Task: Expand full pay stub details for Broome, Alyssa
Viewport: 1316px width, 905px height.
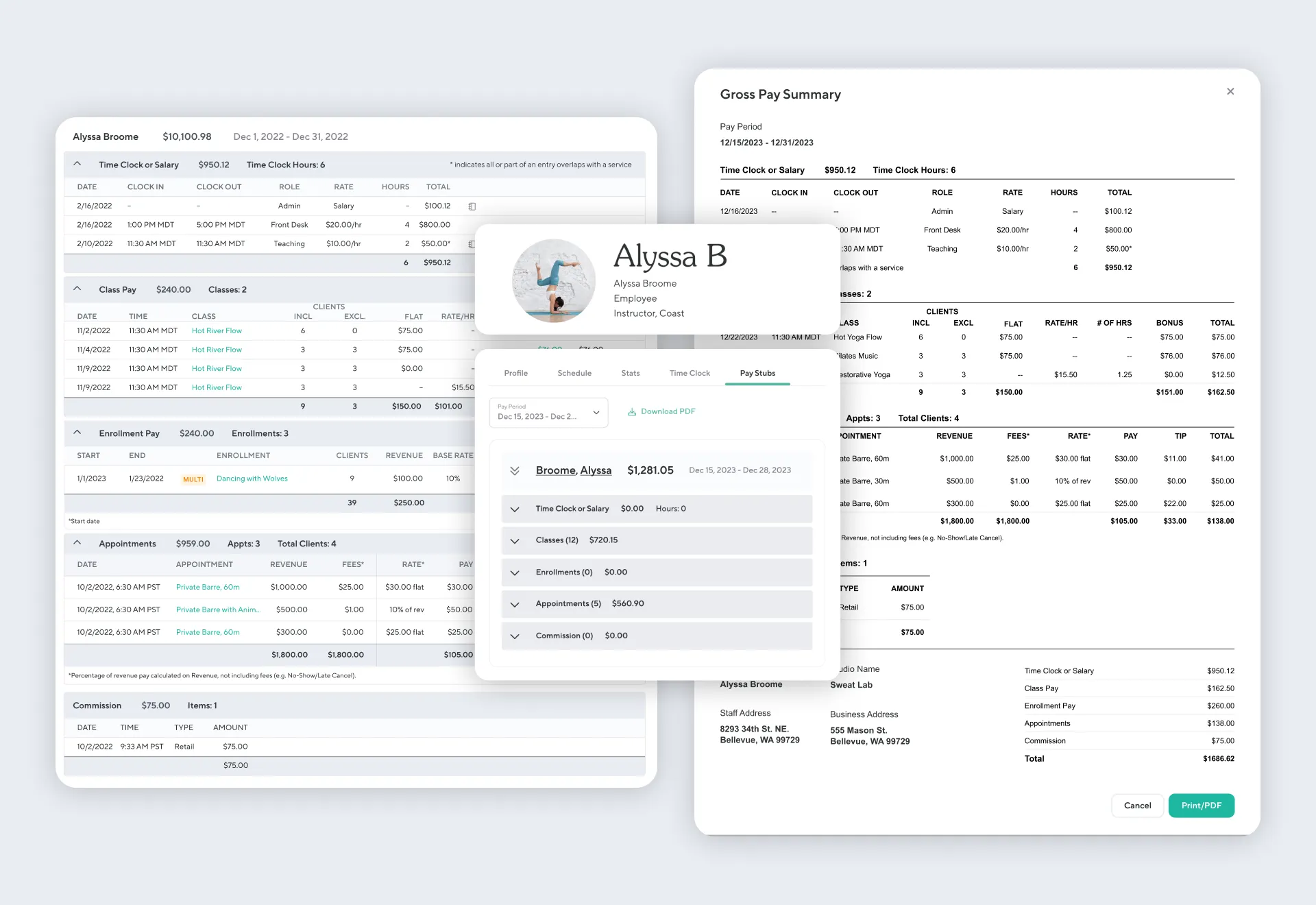Action: coord(515,470)
